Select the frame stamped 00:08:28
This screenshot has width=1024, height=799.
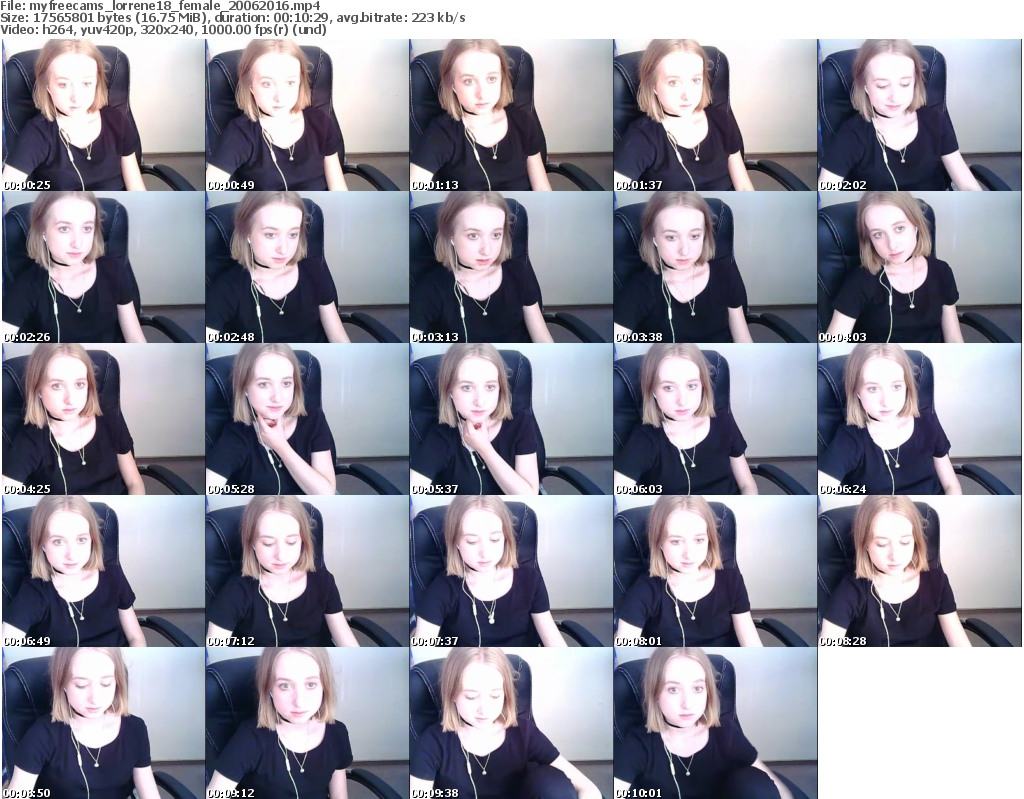[918, 572]
